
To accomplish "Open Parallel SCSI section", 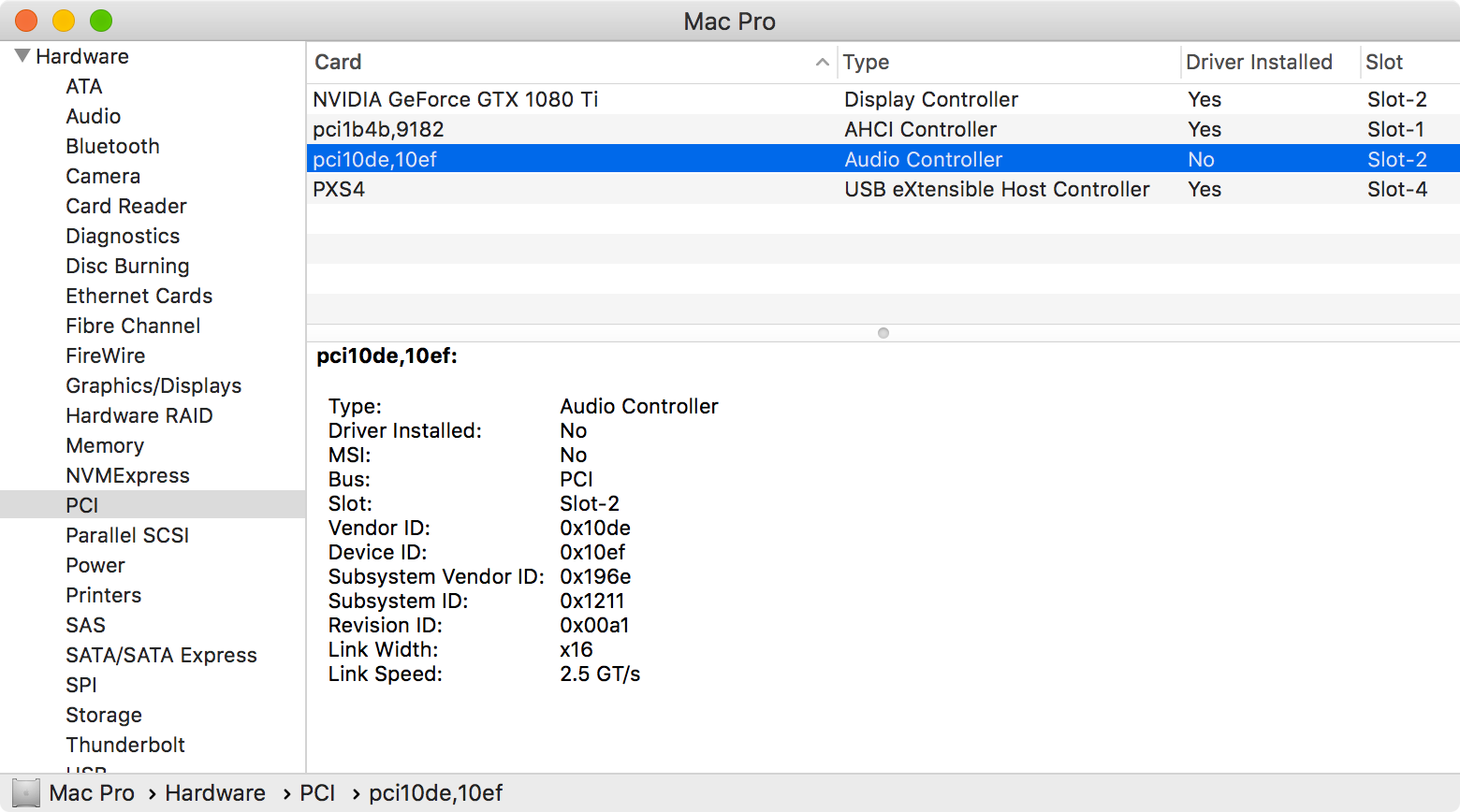I will (x=127, y=535).
